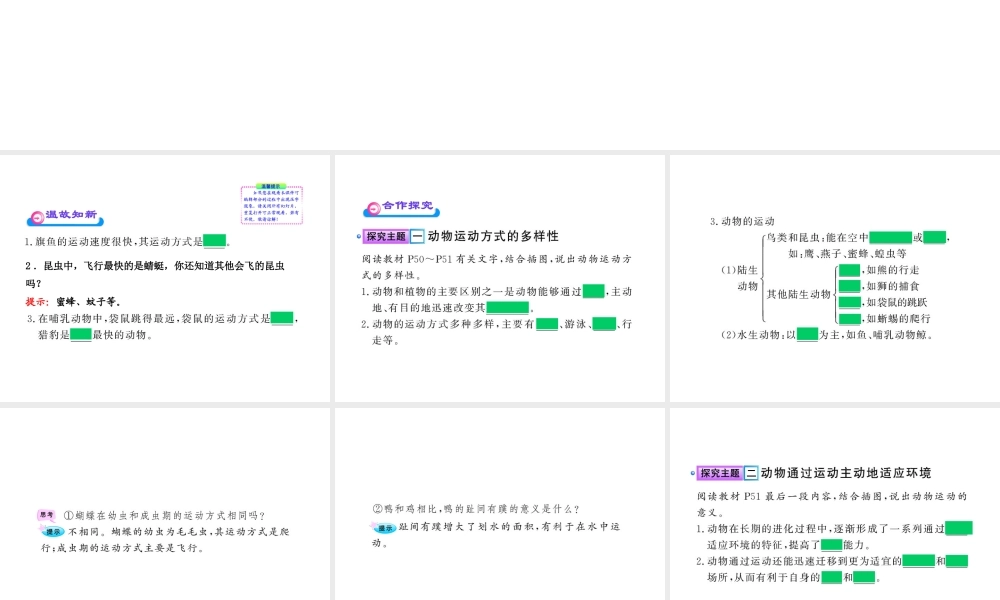
Task: Click the green blank before 如狮的捕食
Action: pos(849,286)
